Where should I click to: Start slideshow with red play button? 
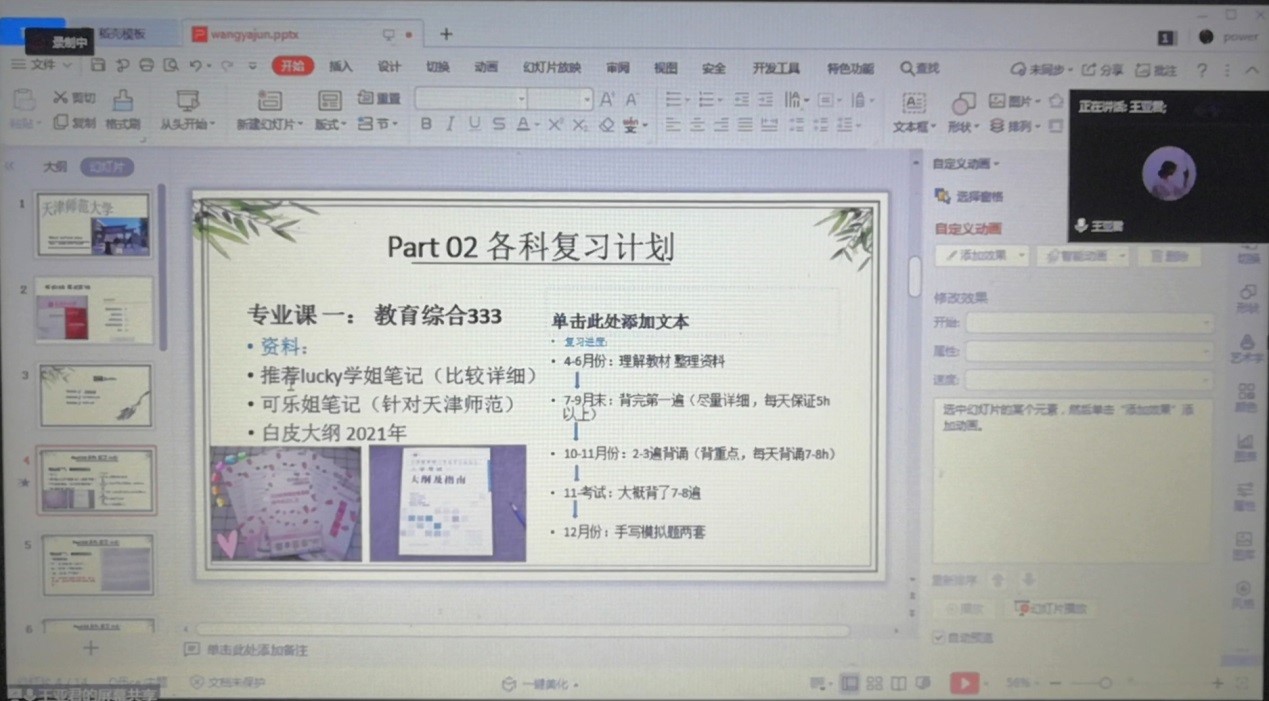(x=964, y=683)
